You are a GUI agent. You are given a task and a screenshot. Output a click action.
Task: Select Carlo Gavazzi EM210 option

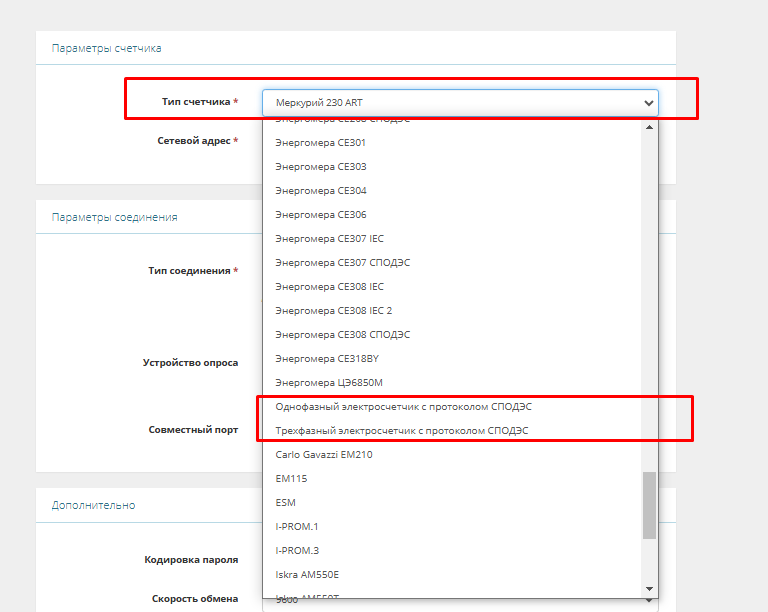point(452,455)
